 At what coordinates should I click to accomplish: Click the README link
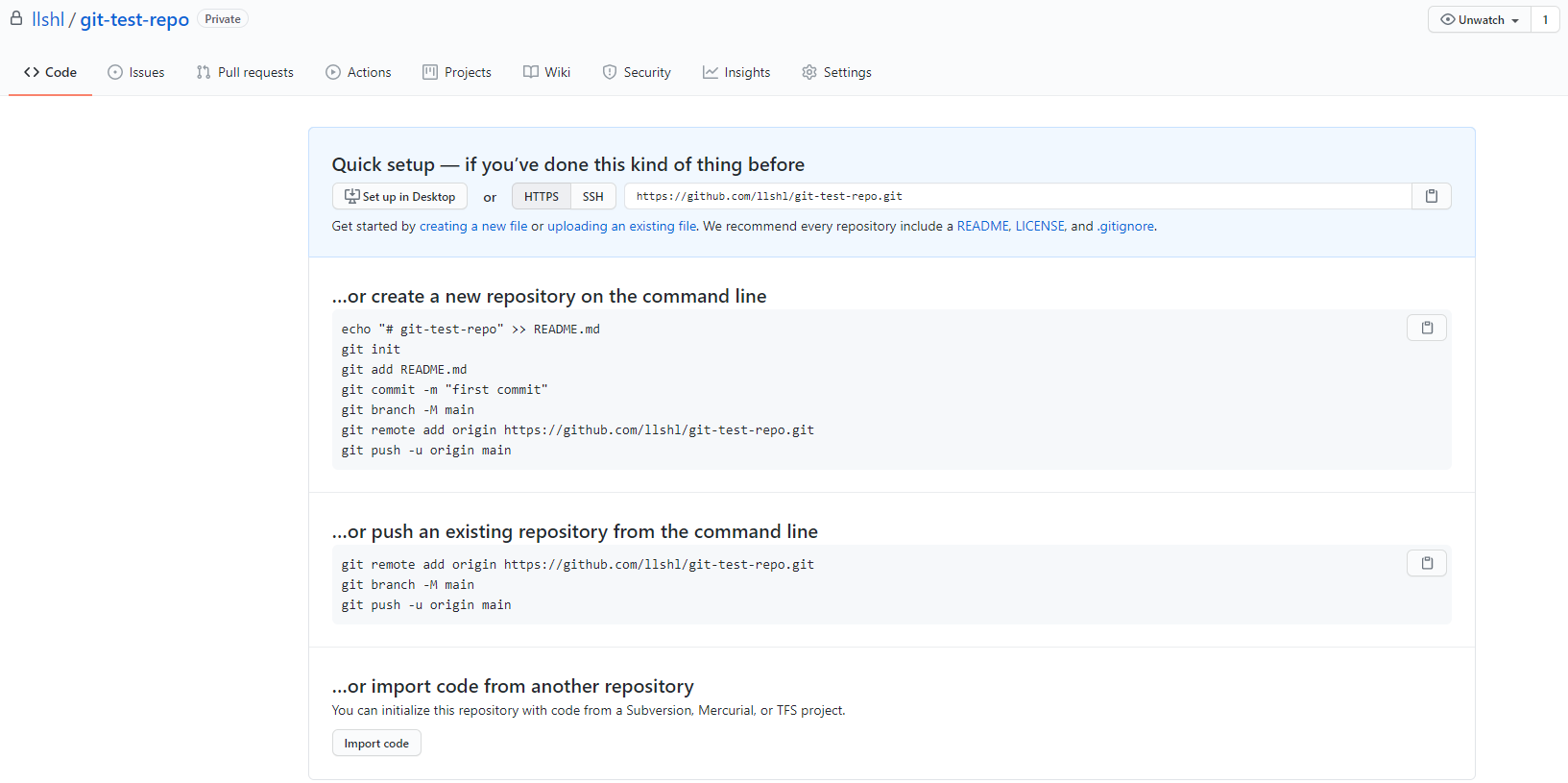tap(982, 226)
